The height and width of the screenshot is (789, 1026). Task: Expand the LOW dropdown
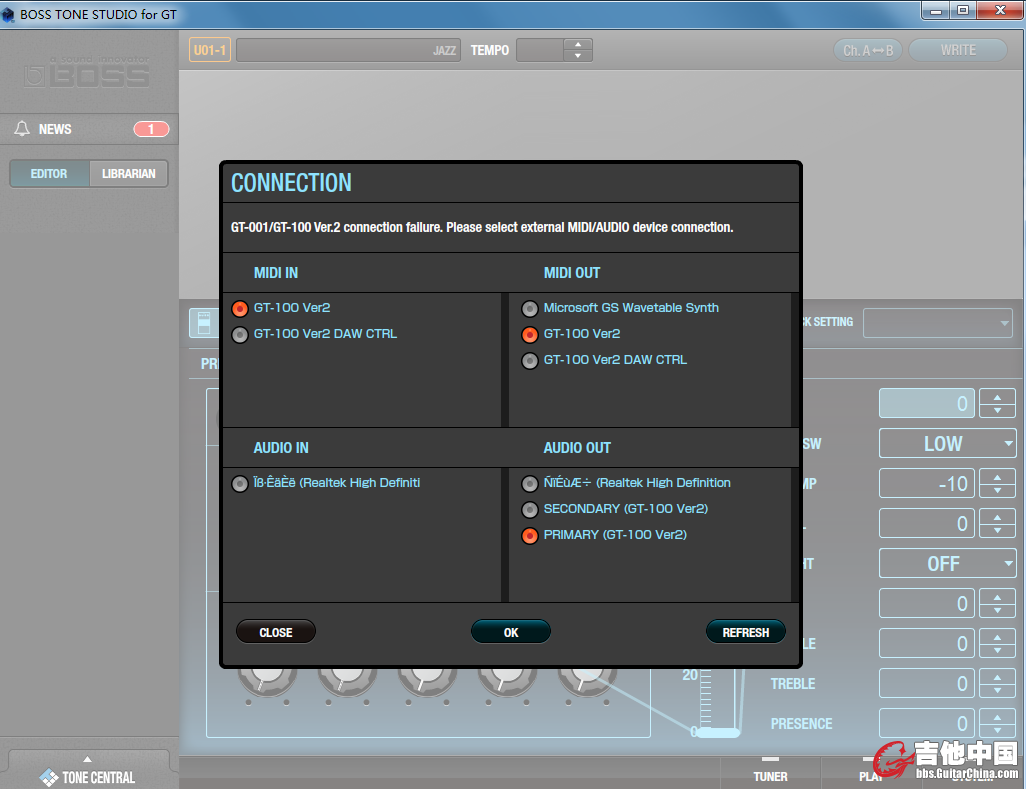(947, 444)
